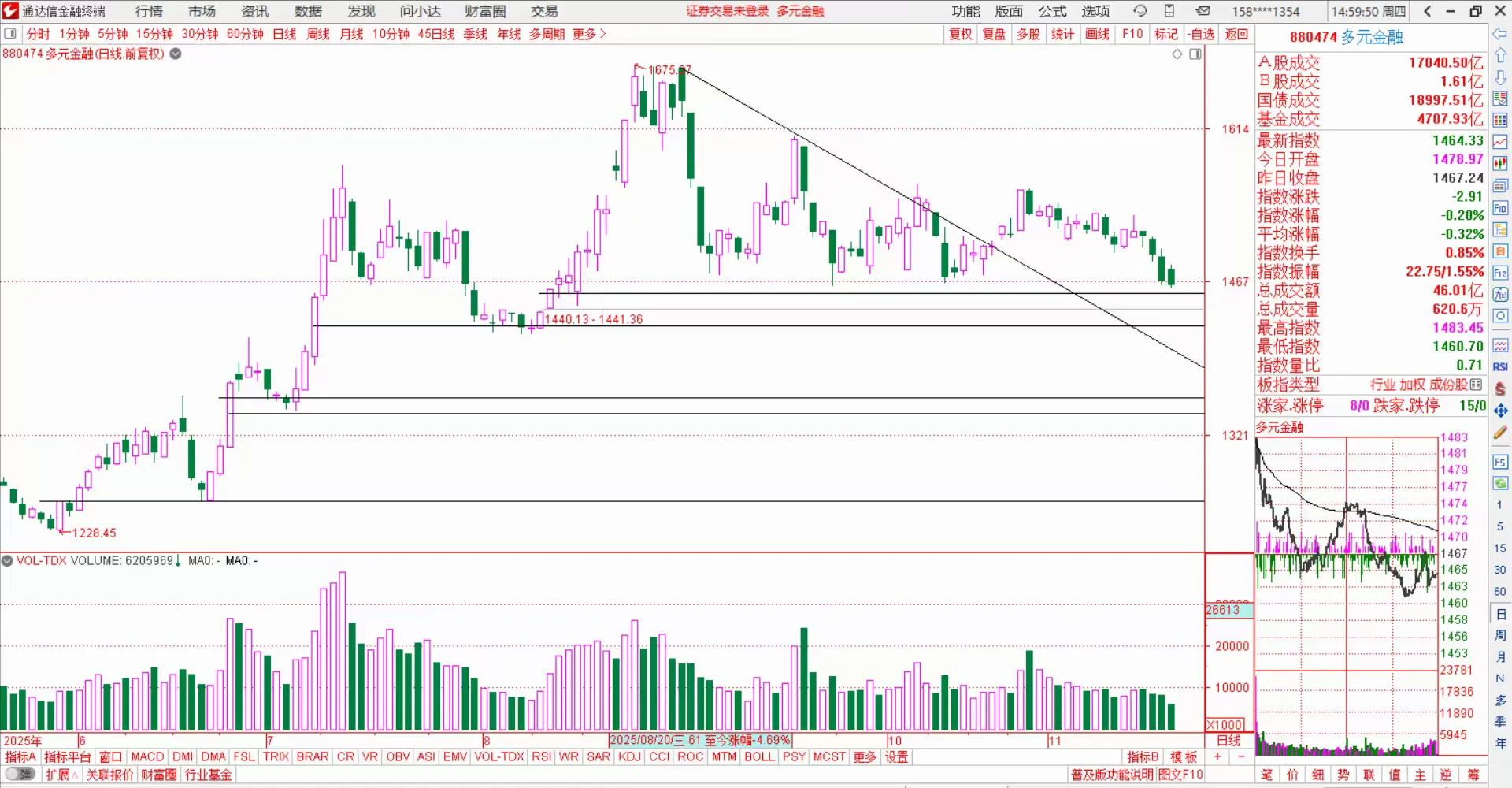The width and height of the screenshot is (1512, 788).
Task: Select the 年 period in right sidebar
Action: pyautogui.click(x=1500, y=744)
